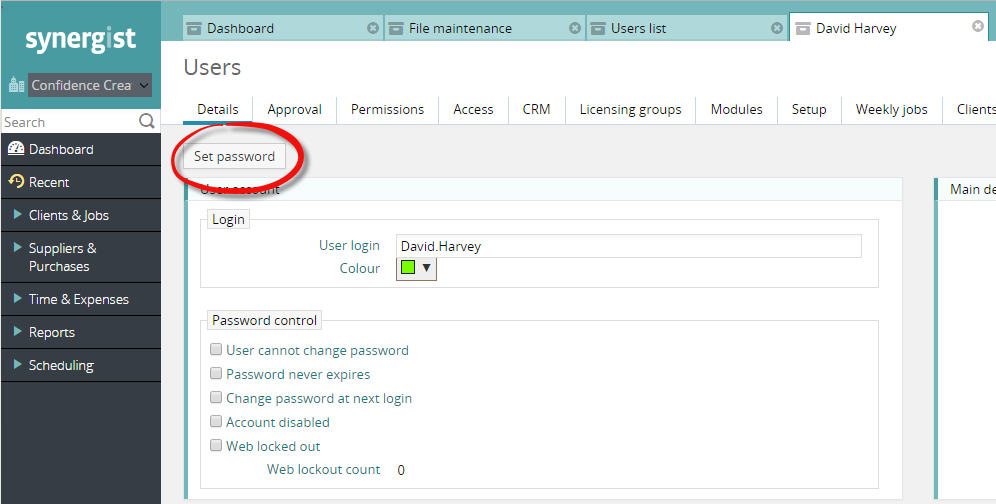The width and height of the screenshot is (996, 504).
Task: Click the User login text field
Action: [628, 246]
